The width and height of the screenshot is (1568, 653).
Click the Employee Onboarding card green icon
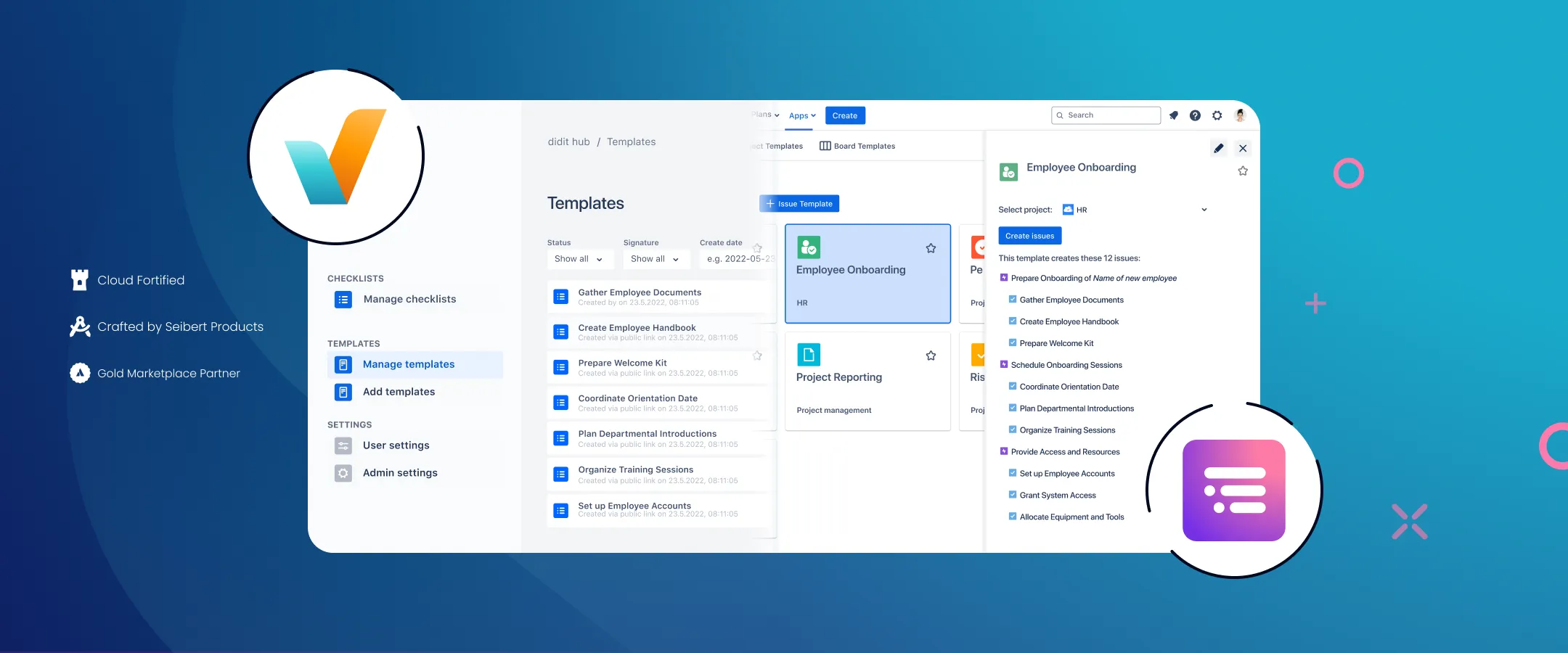[809, 247]
